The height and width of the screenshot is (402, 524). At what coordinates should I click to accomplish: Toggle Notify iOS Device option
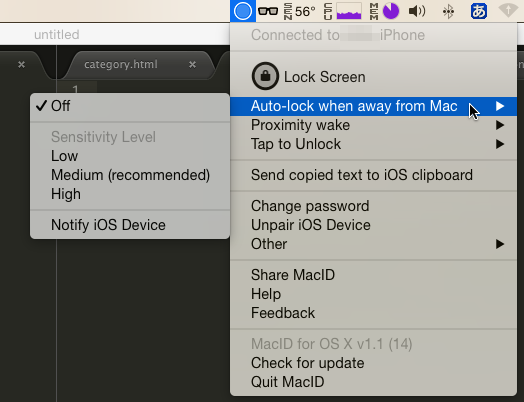point(130,225)
